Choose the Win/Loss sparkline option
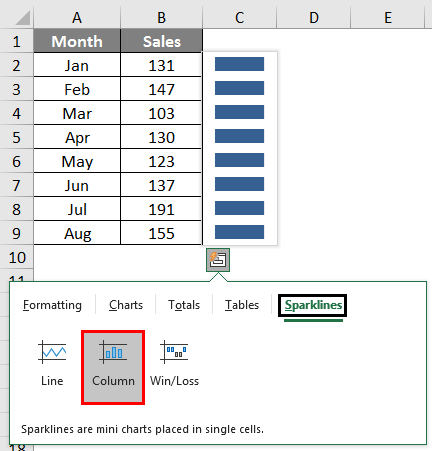Viewport: 432px width, 451px height. (174, 366)
